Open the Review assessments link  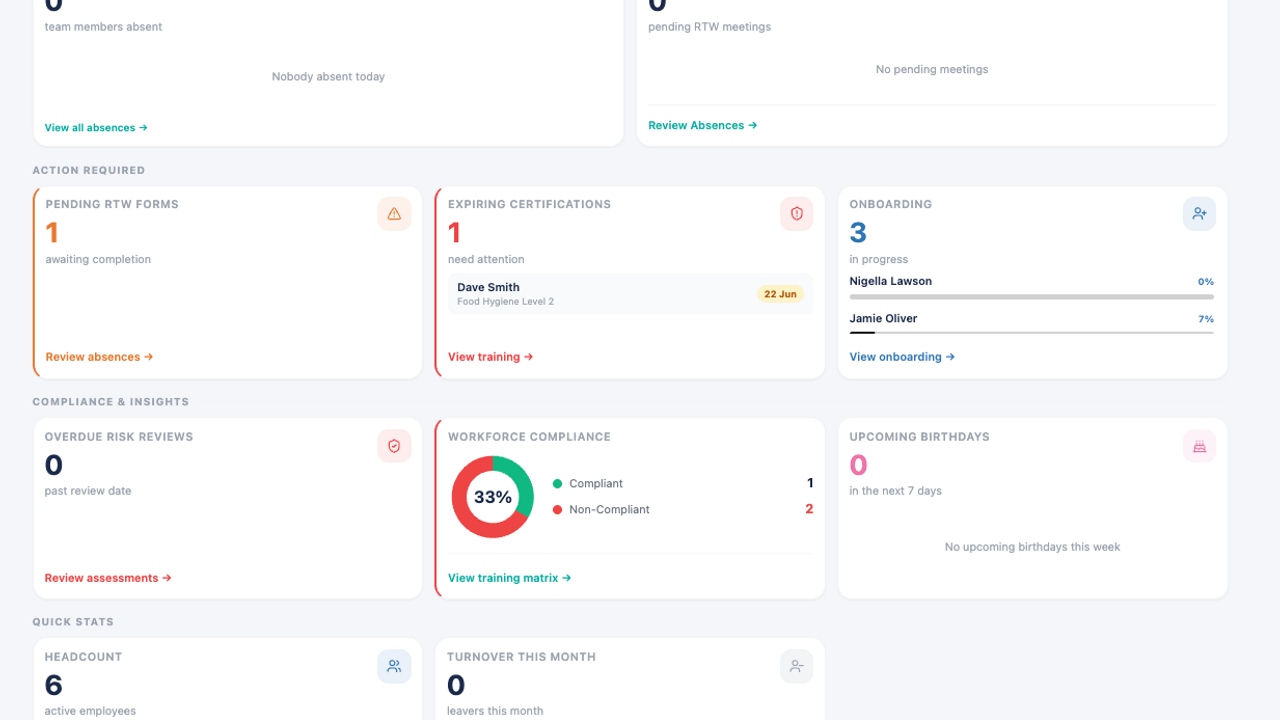pos(108,578)
